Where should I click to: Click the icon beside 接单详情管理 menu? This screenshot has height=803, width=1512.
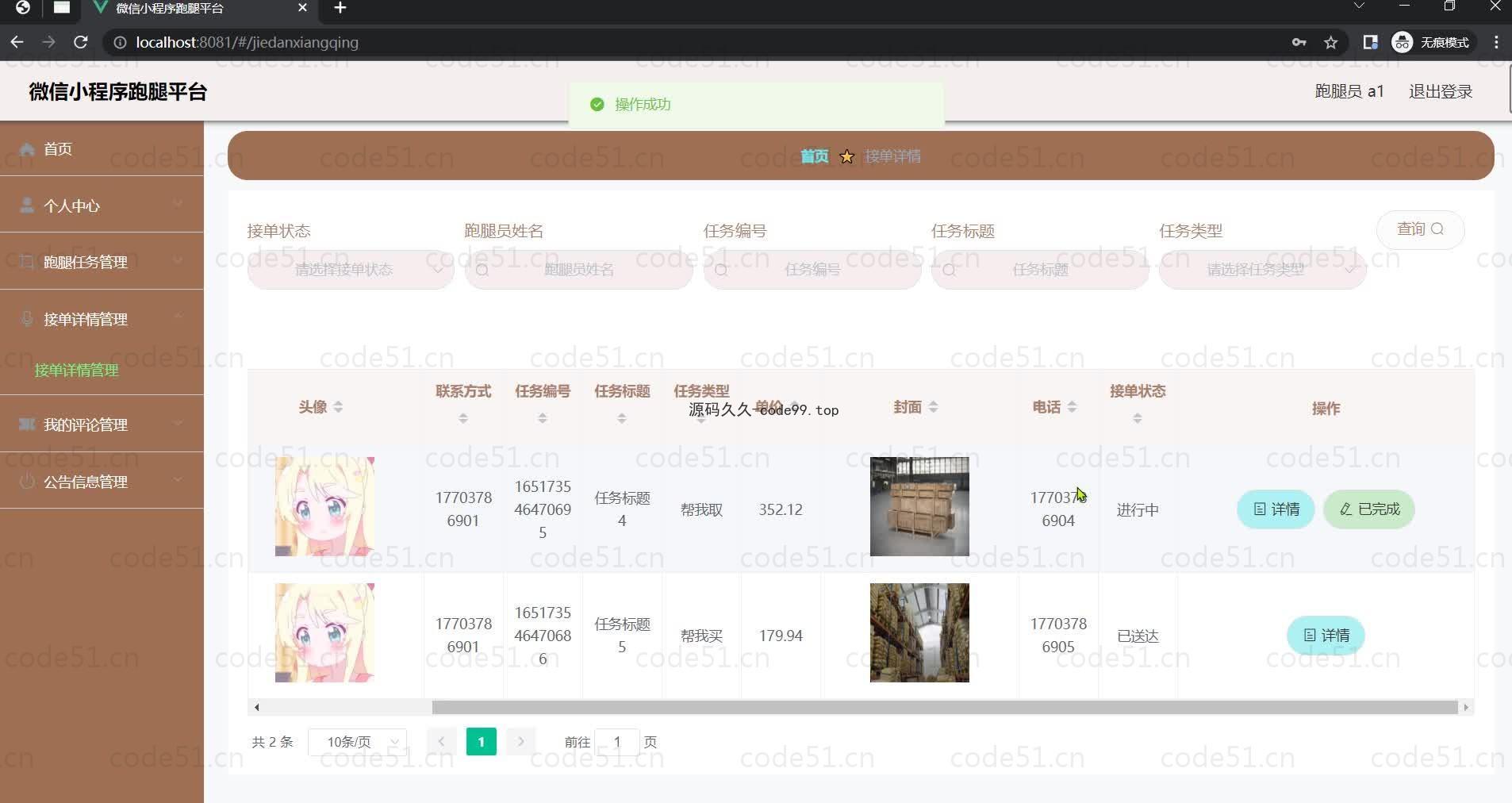(x=27, y=319)
